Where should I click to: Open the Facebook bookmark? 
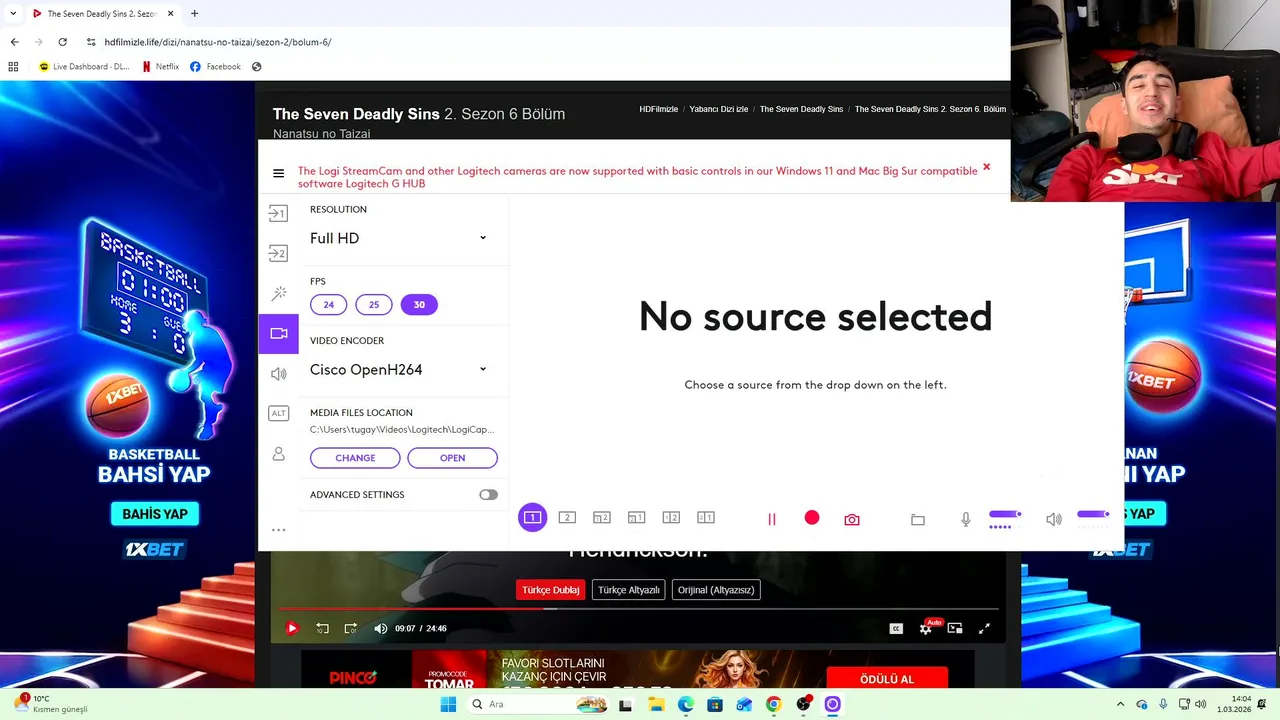click(215, 67)
